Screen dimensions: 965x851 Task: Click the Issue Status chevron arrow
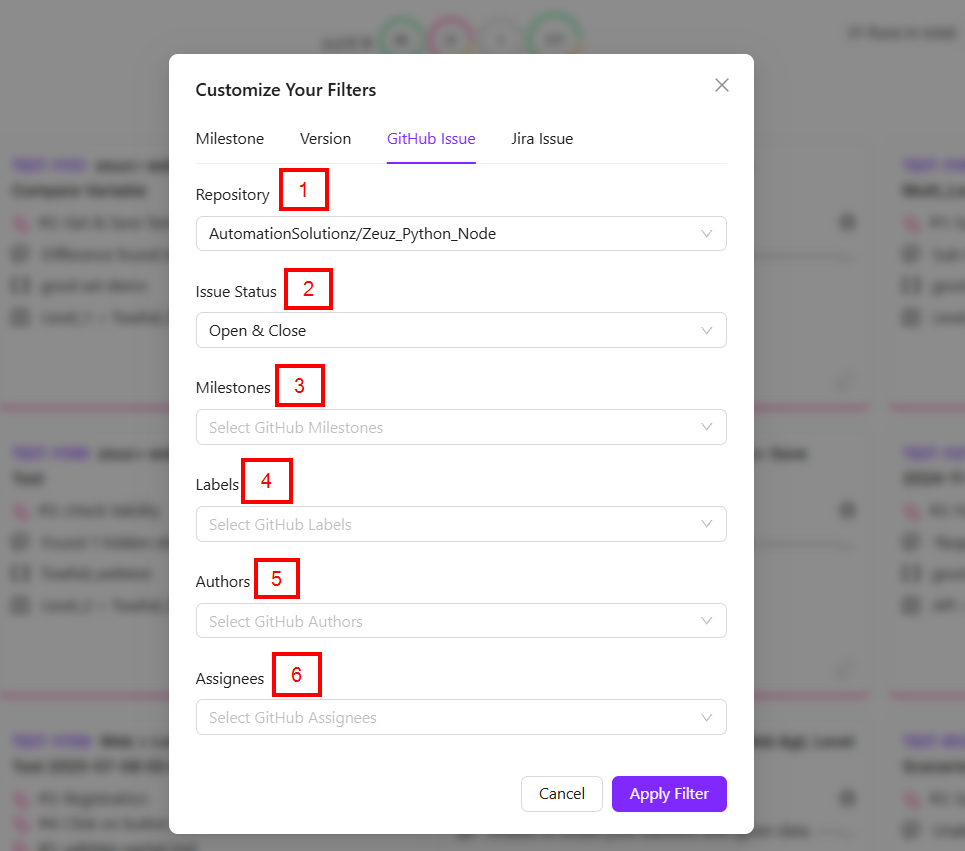point(707,331)
